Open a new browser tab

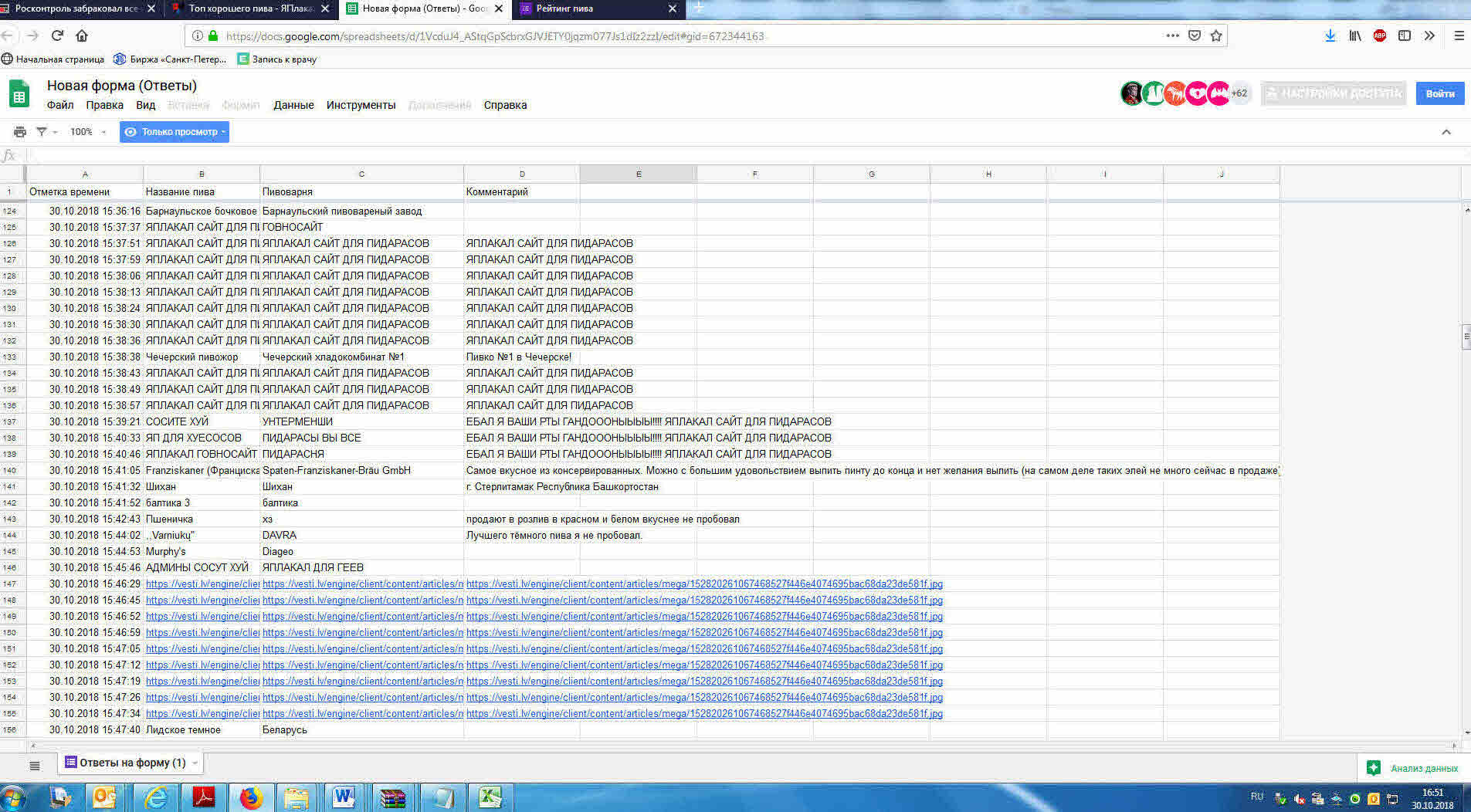(x=699, y=8)
